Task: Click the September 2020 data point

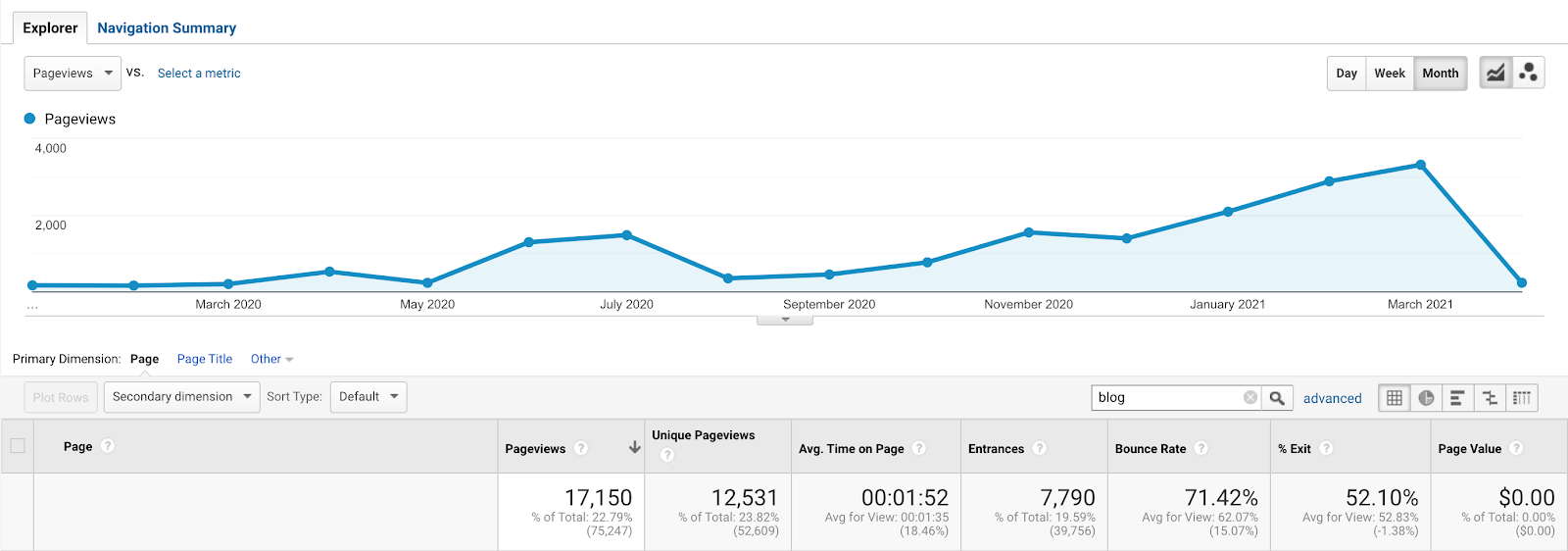Action: [x=829, y=275]
